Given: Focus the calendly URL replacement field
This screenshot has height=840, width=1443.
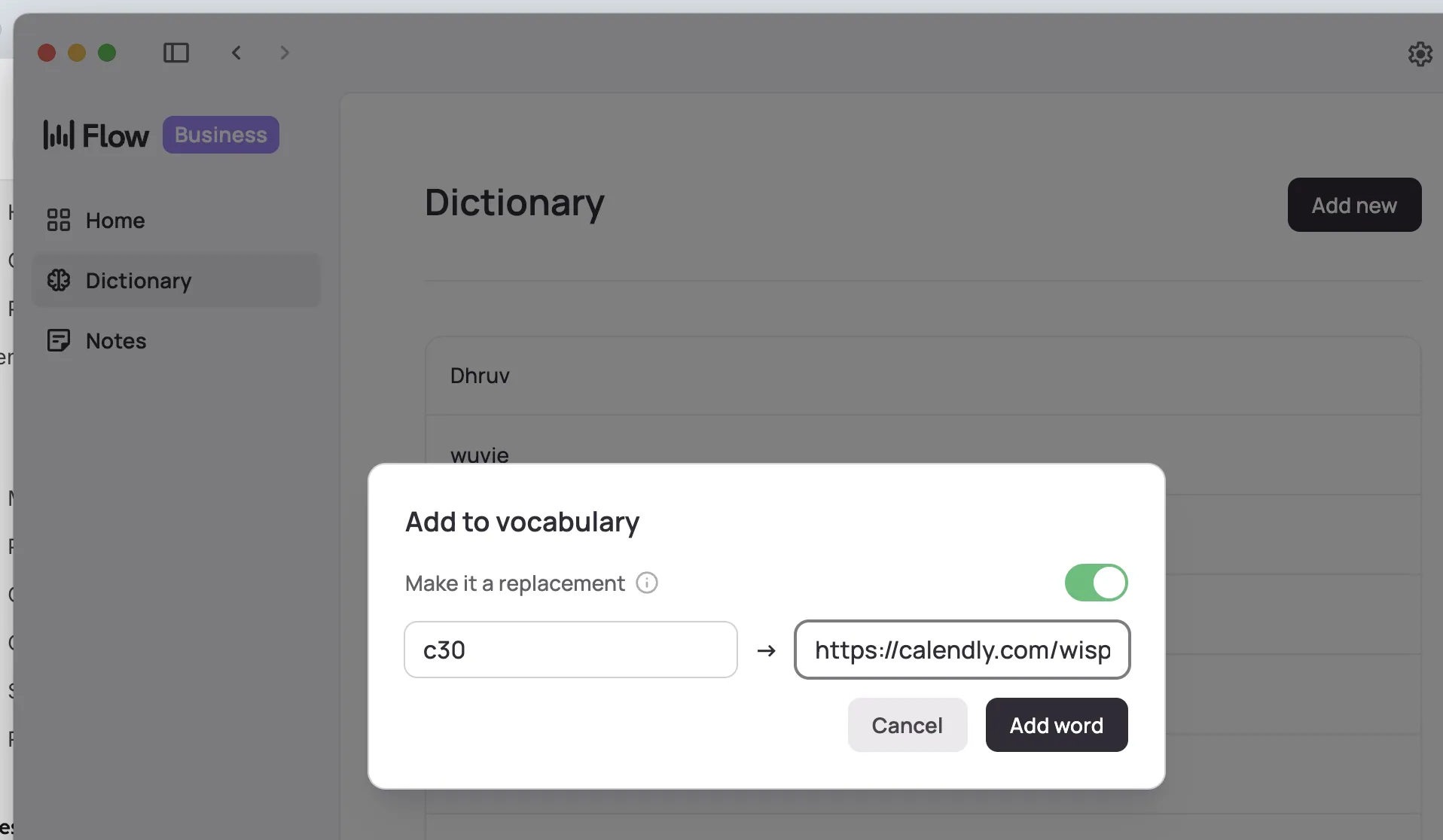Looking at the screenshot, I should 963,650.
